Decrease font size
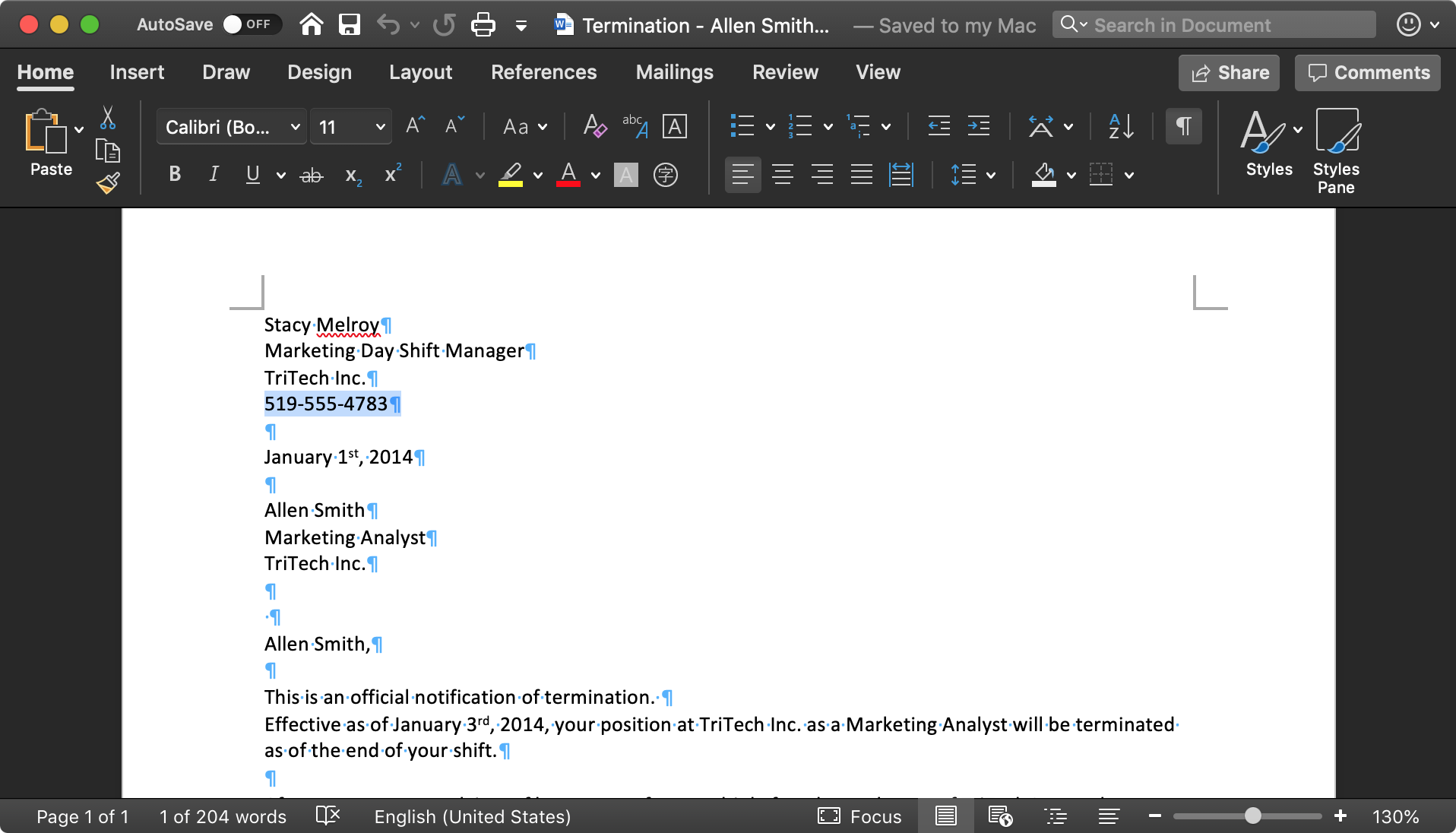The width and height of the screenshot is (1456, 833). (454, 125)
